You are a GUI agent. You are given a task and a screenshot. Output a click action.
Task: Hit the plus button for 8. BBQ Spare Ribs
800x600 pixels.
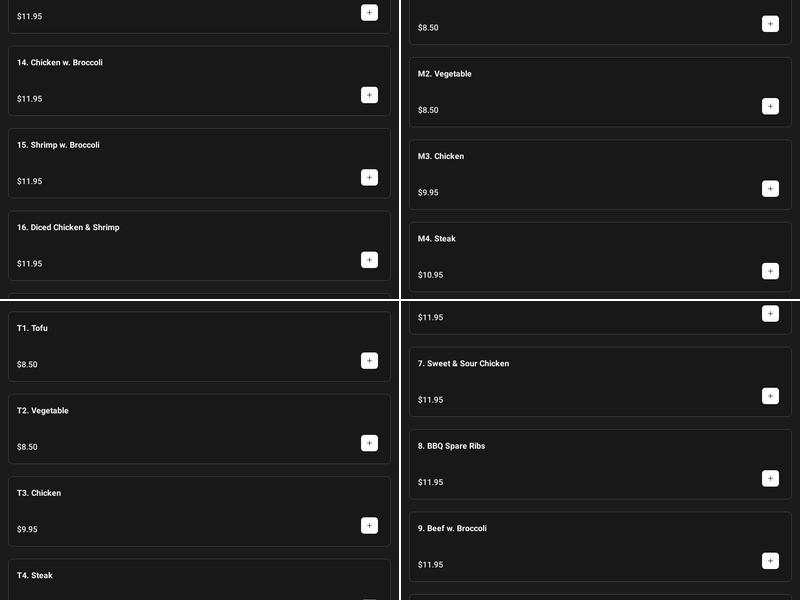[770, 478]
